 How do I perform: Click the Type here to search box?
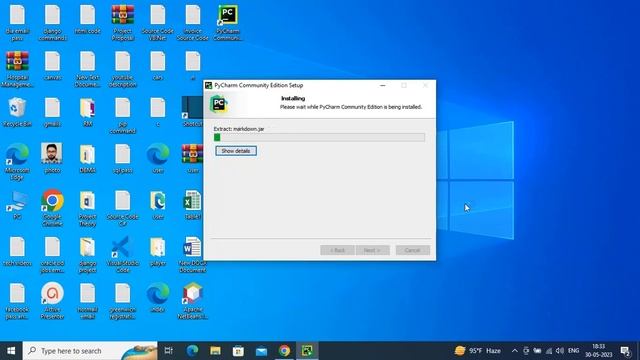[x=90, y=351]
